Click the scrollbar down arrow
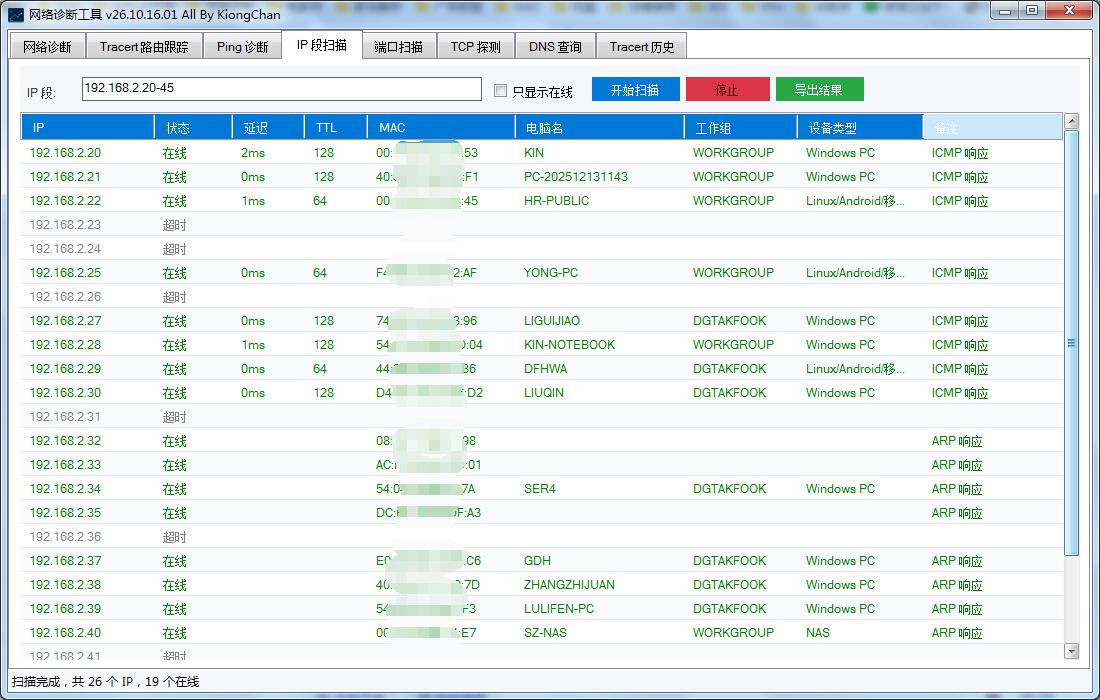This screenshot has height=700, width=1100. click(x=1071, y=651)
